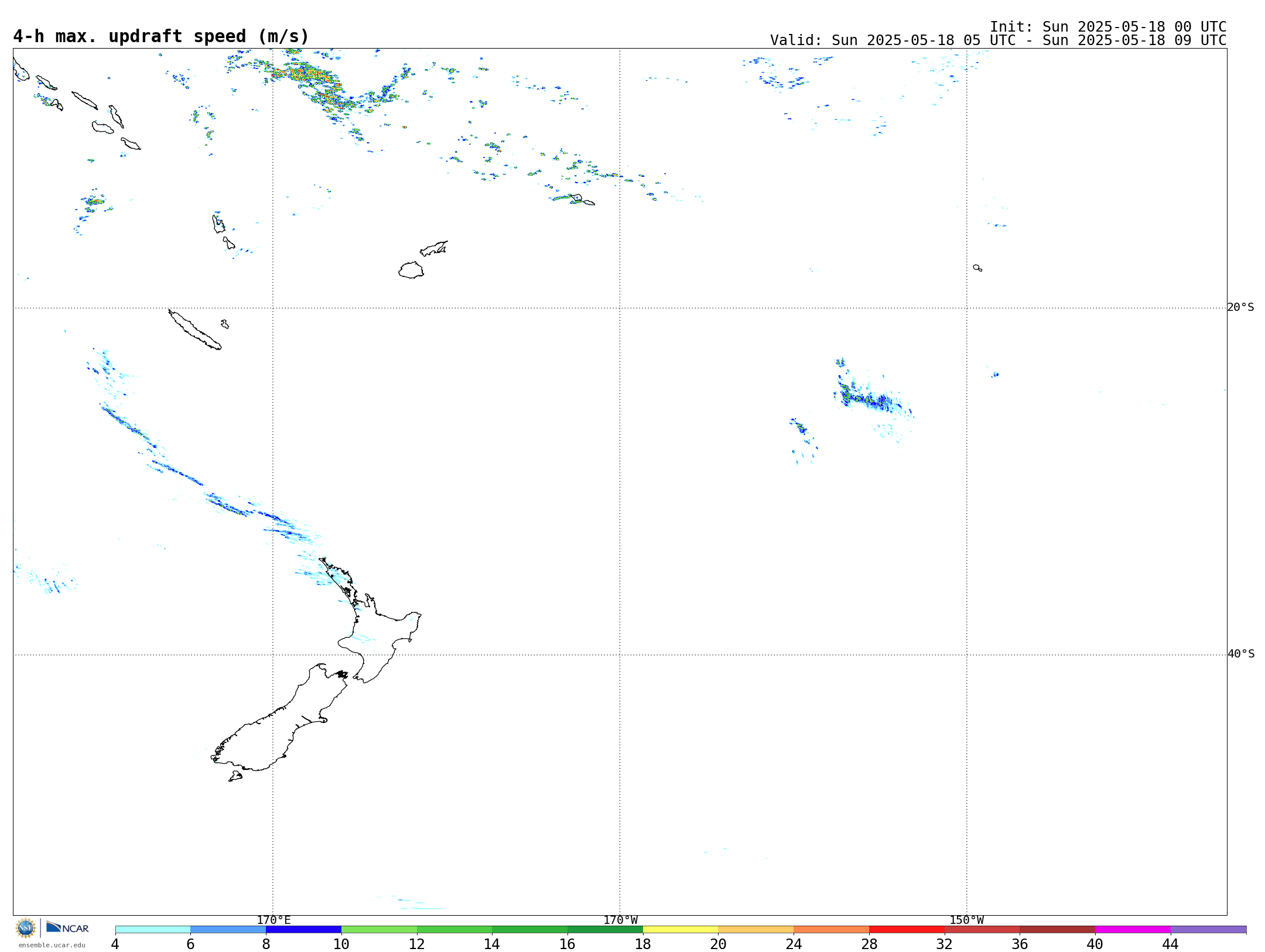Pick the light green 10–12 colorbar swatch

tap(379, 930)
